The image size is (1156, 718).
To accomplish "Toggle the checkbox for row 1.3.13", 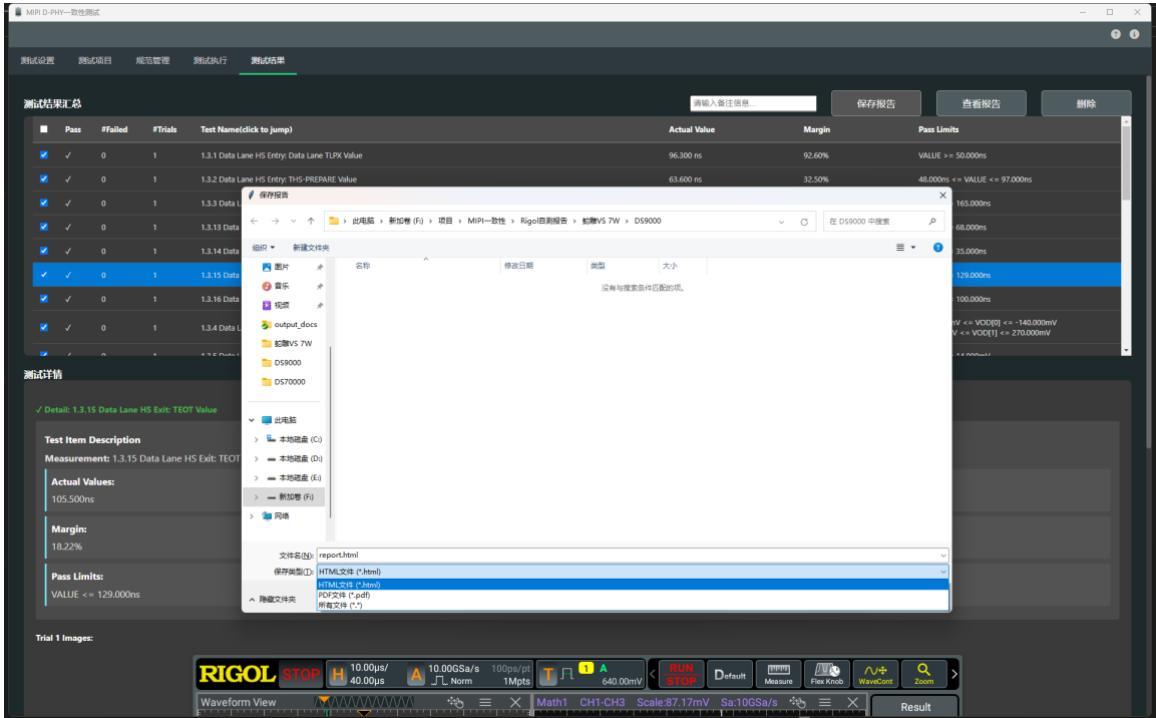I will (43, 226).
